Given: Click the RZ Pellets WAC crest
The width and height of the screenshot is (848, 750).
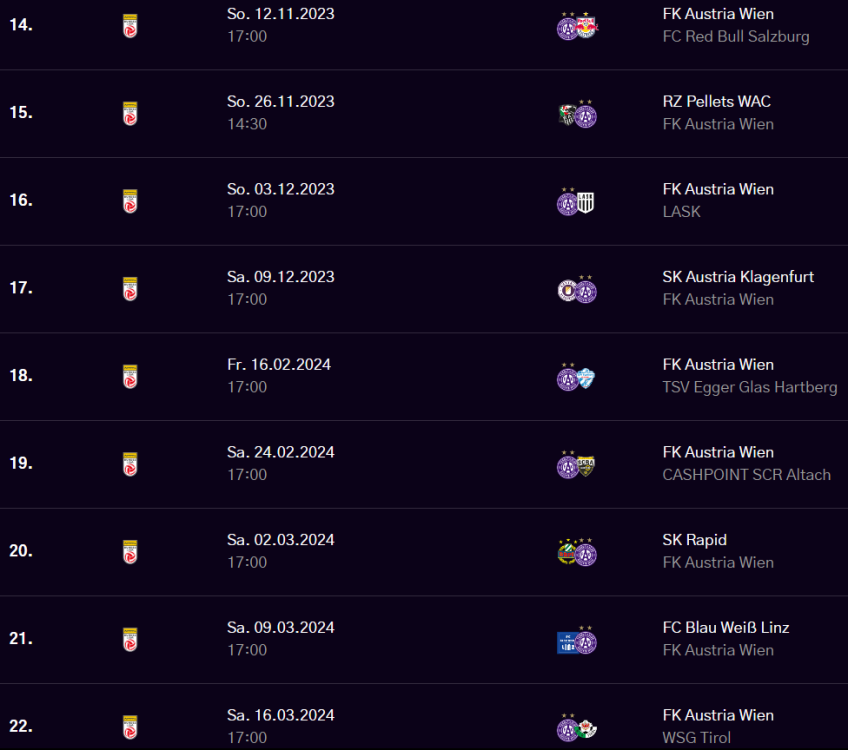Looking at the screenshot, I should (x=567, y=115).
